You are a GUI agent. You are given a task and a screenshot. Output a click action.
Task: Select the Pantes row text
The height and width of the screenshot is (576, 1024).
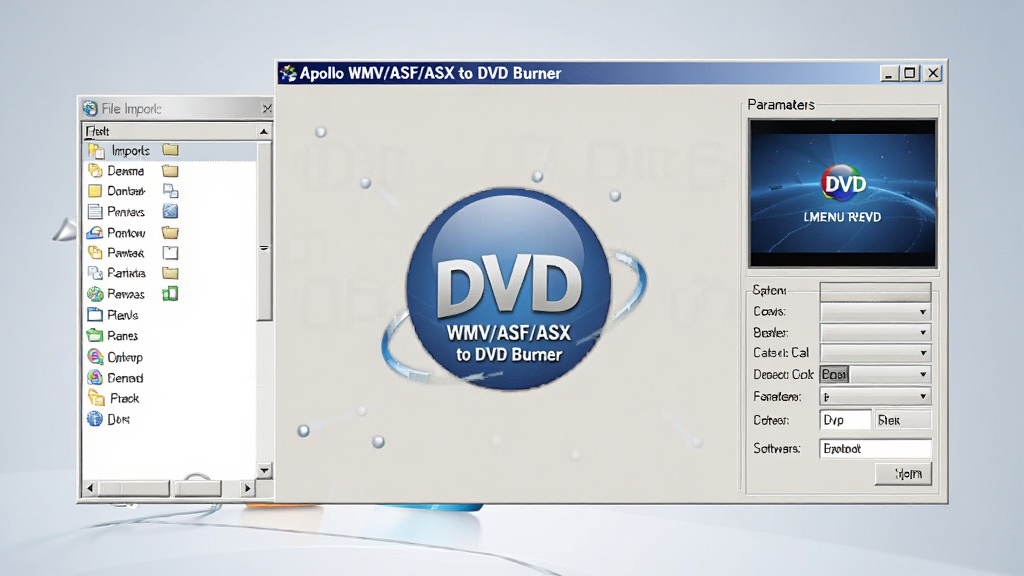coord(125,253)
